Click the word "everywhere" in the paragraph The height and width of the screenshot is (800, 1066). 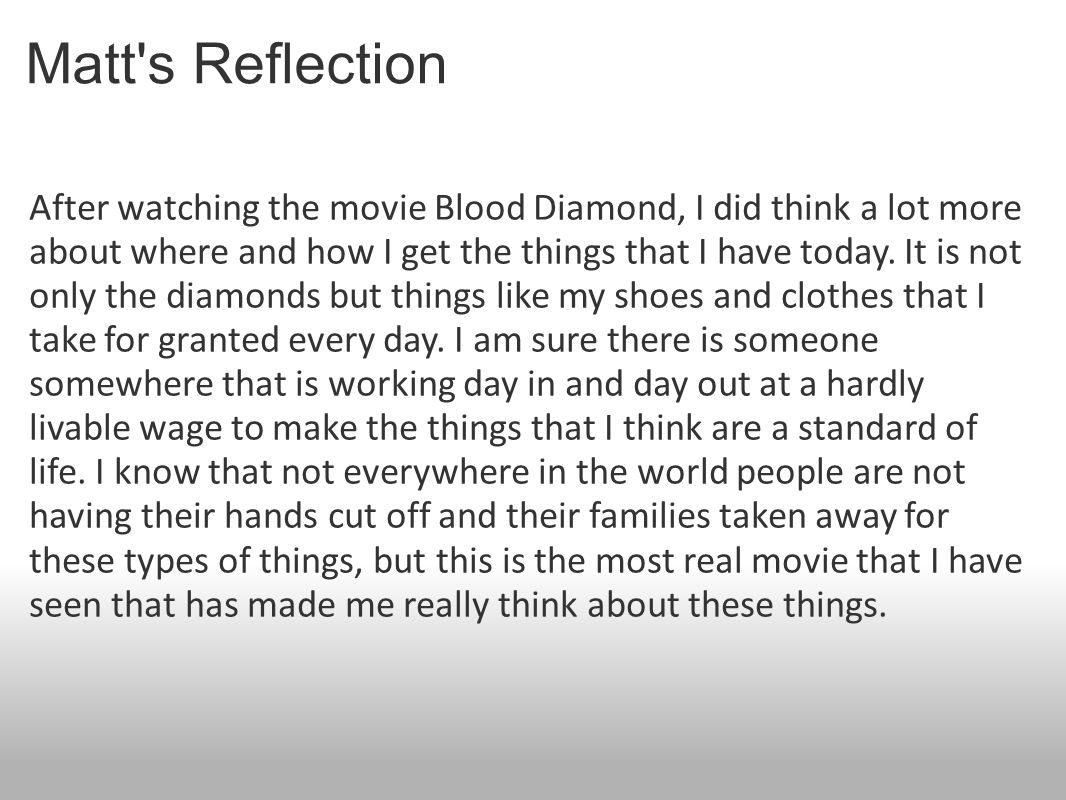436,472
